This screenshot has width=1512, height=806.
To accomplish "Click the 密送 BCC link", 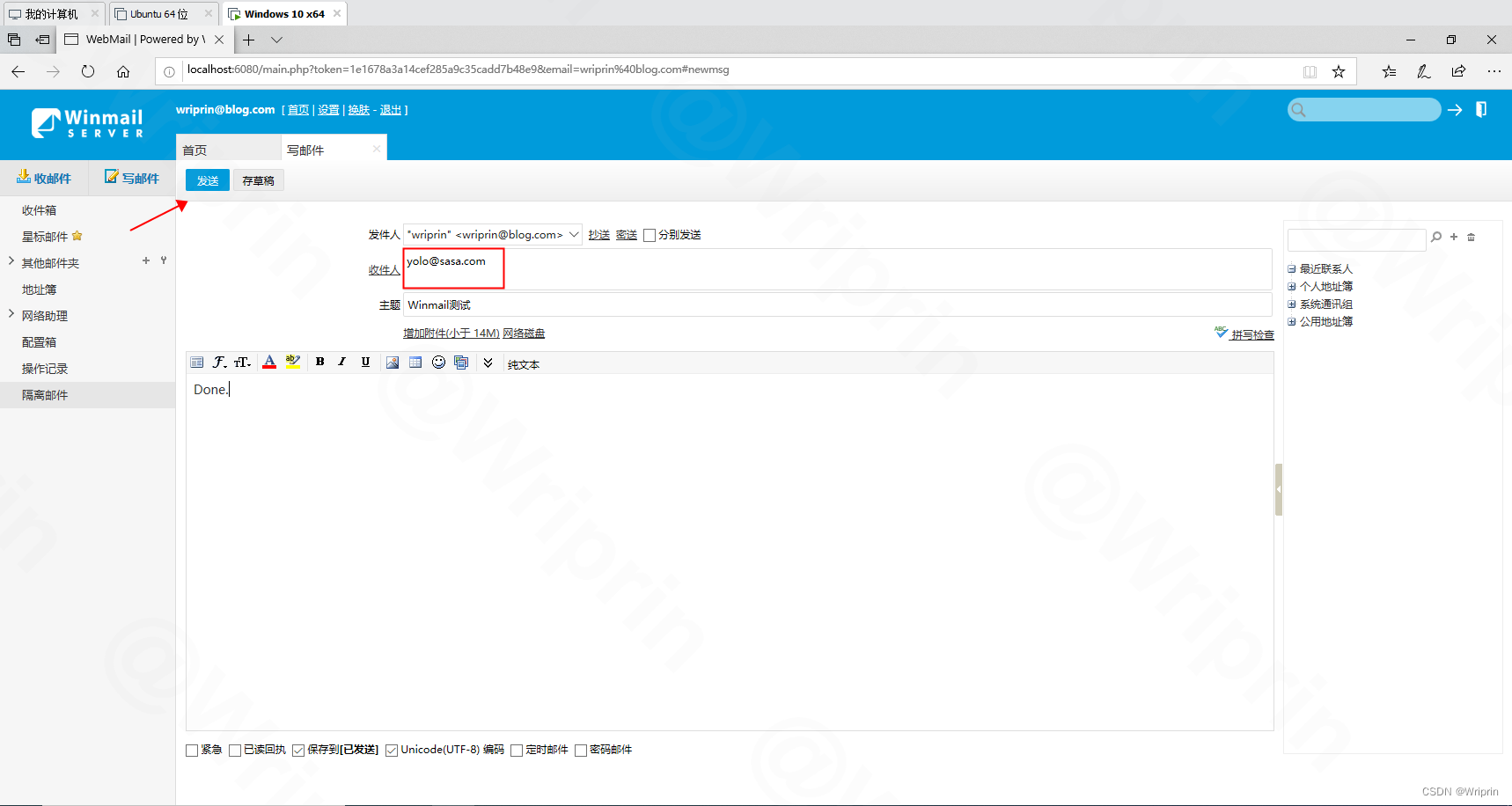I will coord(627,235).
